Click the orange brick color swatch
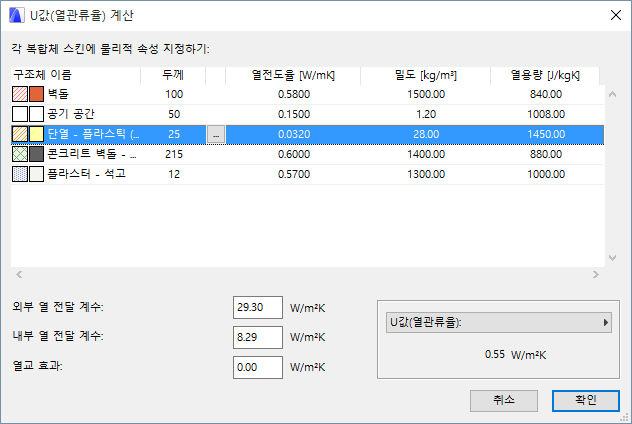This screenshot has width=632, height=424. [37, 93]
